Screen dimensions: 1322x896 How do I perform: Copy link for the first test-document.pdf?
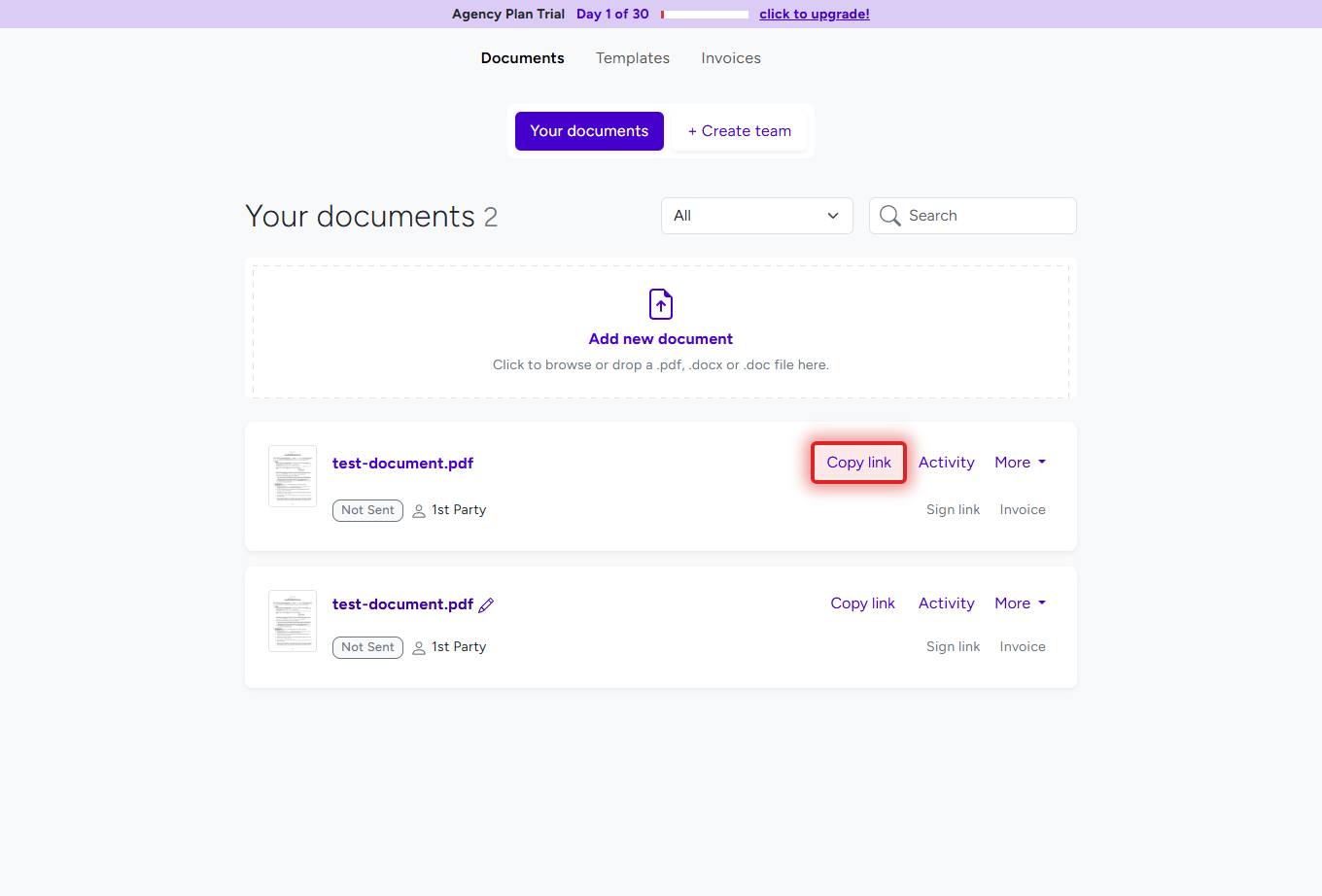[x=858, y=462]
